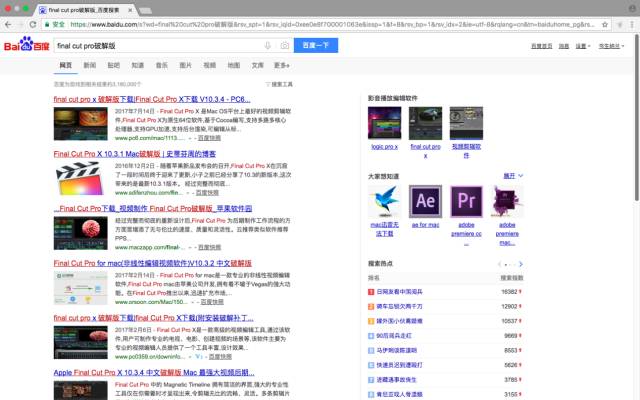Open 'final cut pro x 破解版下载 V10.3.4 - PC6' result

152,99
